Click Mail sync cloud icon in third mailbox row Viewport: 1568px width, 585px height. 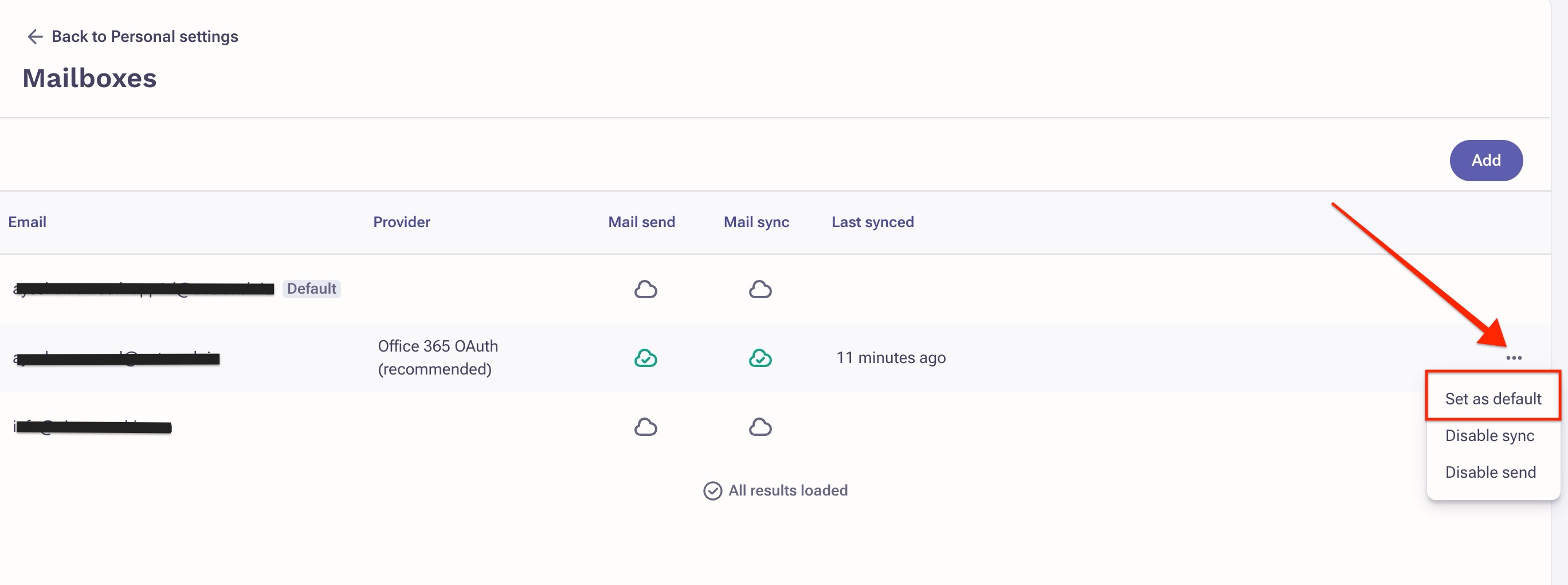(760, 427)
